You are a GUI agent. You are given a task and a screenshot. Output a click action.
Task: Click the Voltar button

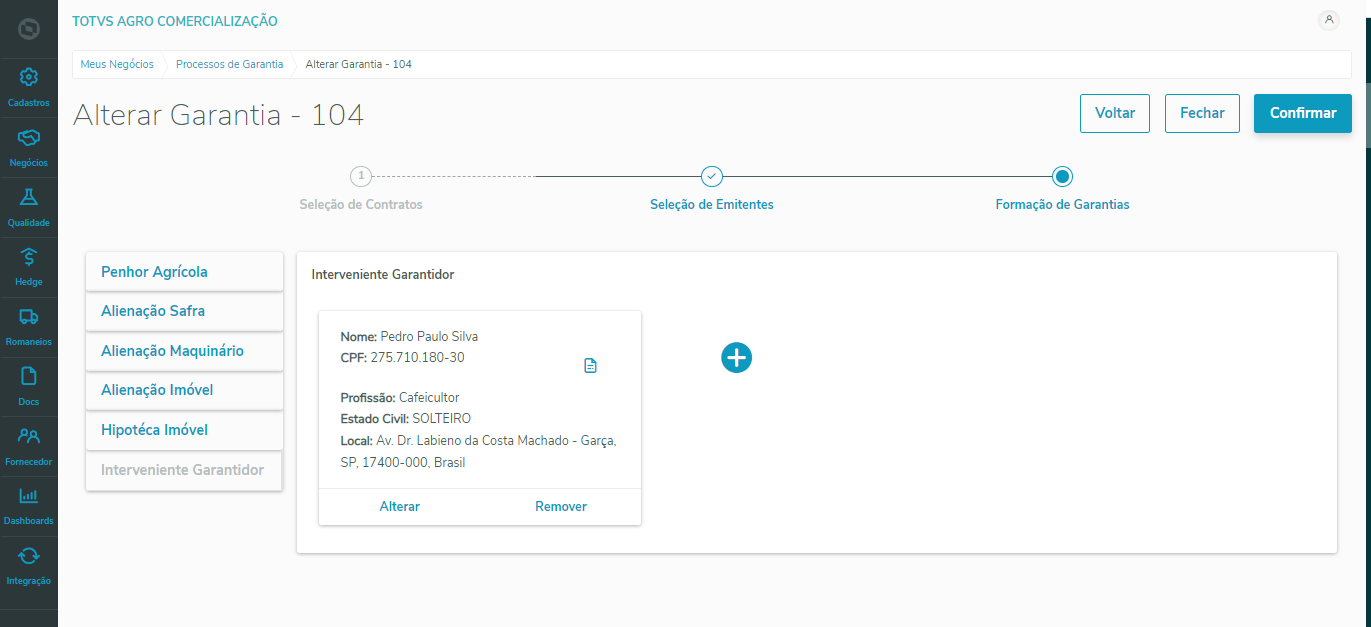click(x=1115, y=113)
